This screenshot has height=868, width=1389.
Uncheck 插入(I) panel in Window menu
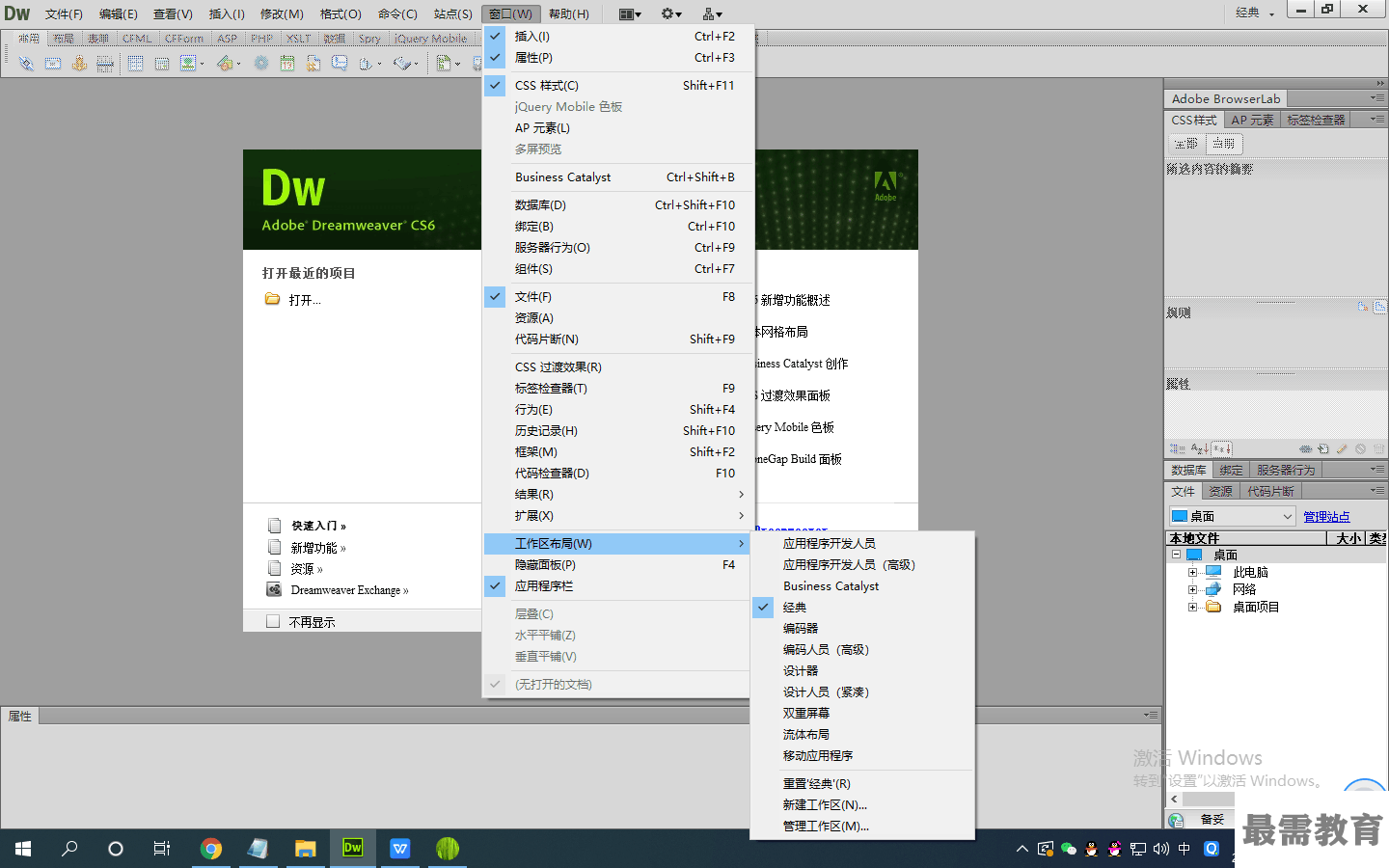617,37
